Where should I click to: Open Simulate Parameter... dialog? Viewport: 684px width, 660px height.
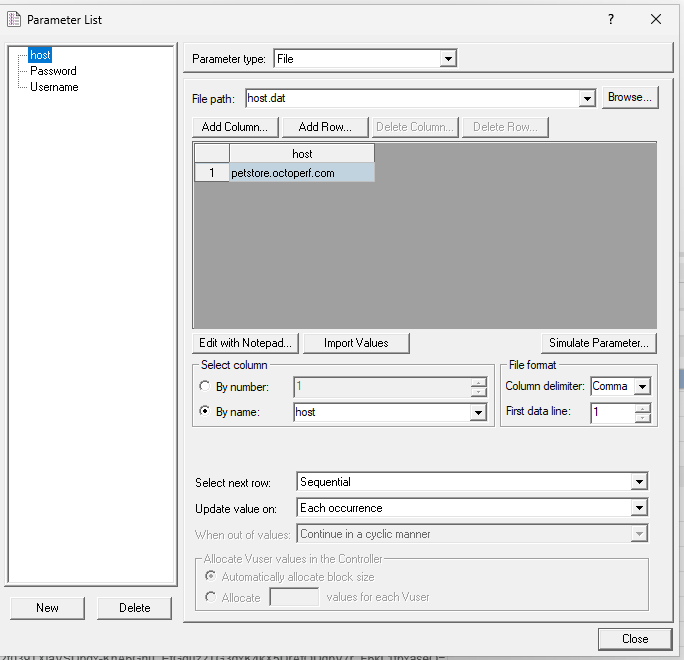(598, 343)
